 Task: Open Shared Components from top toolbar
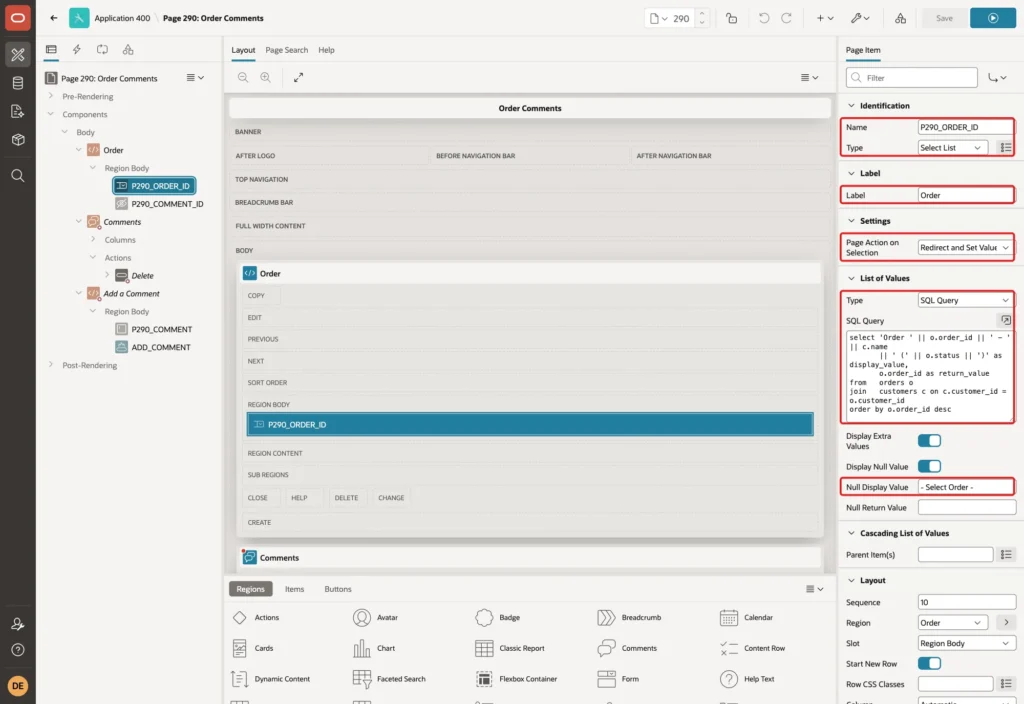[x=900, y=18]
